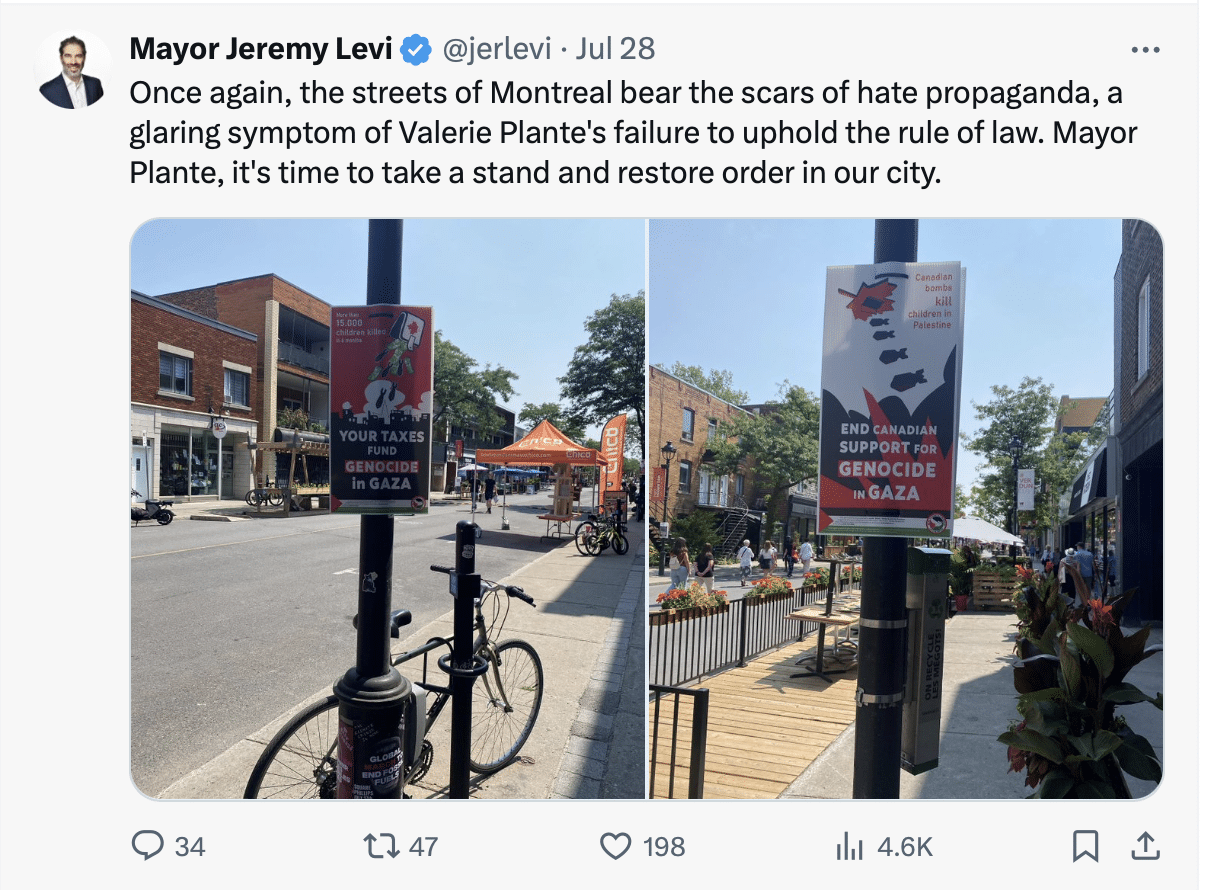Screen dimensions: 1206x890
Task: Click the @jerlevi handle
Action: pyautogui.click(x=494, y=48)
